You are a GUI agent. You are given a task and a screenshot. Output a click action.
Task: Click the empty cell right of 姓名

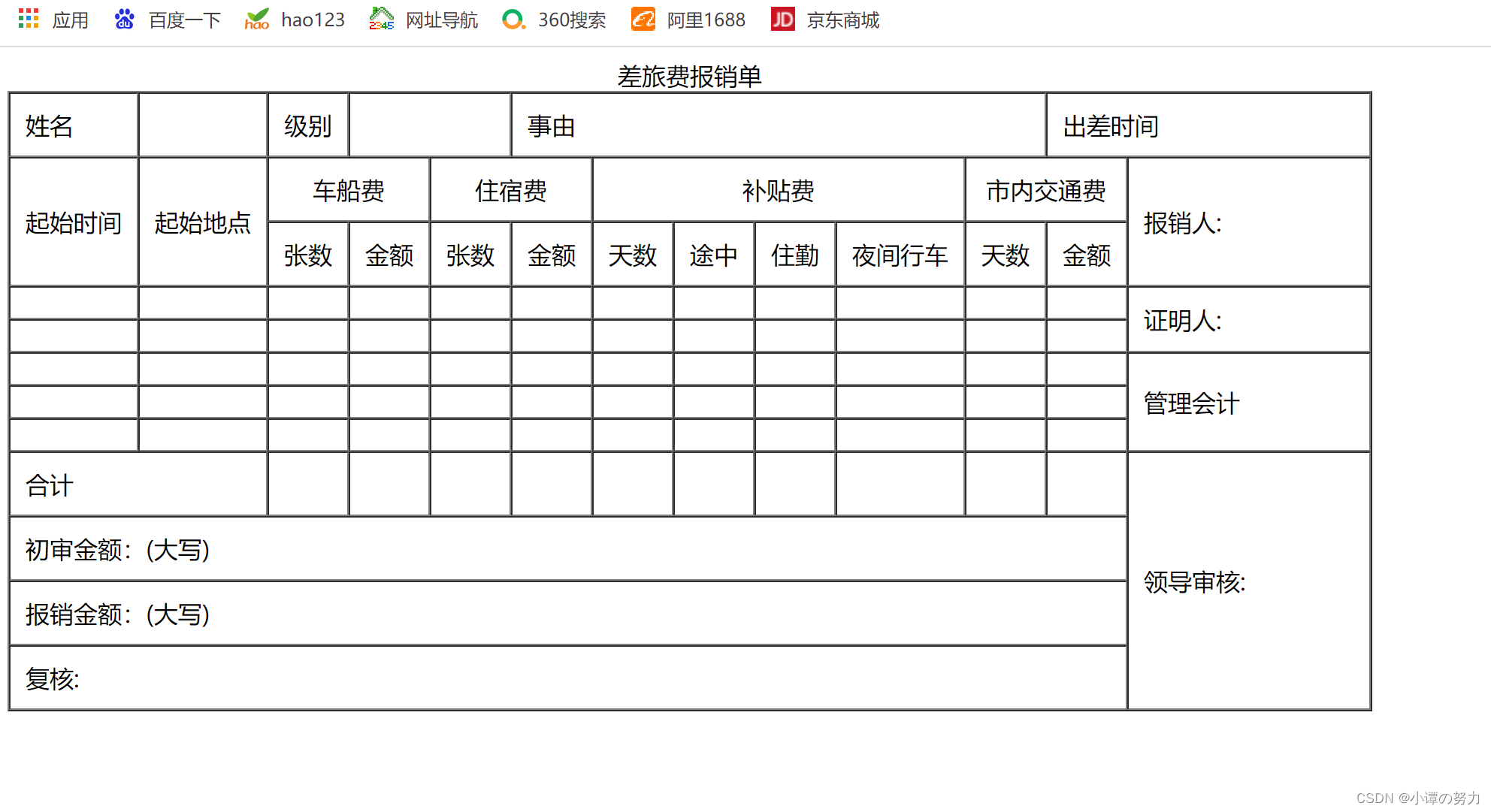tap(203, 125)
